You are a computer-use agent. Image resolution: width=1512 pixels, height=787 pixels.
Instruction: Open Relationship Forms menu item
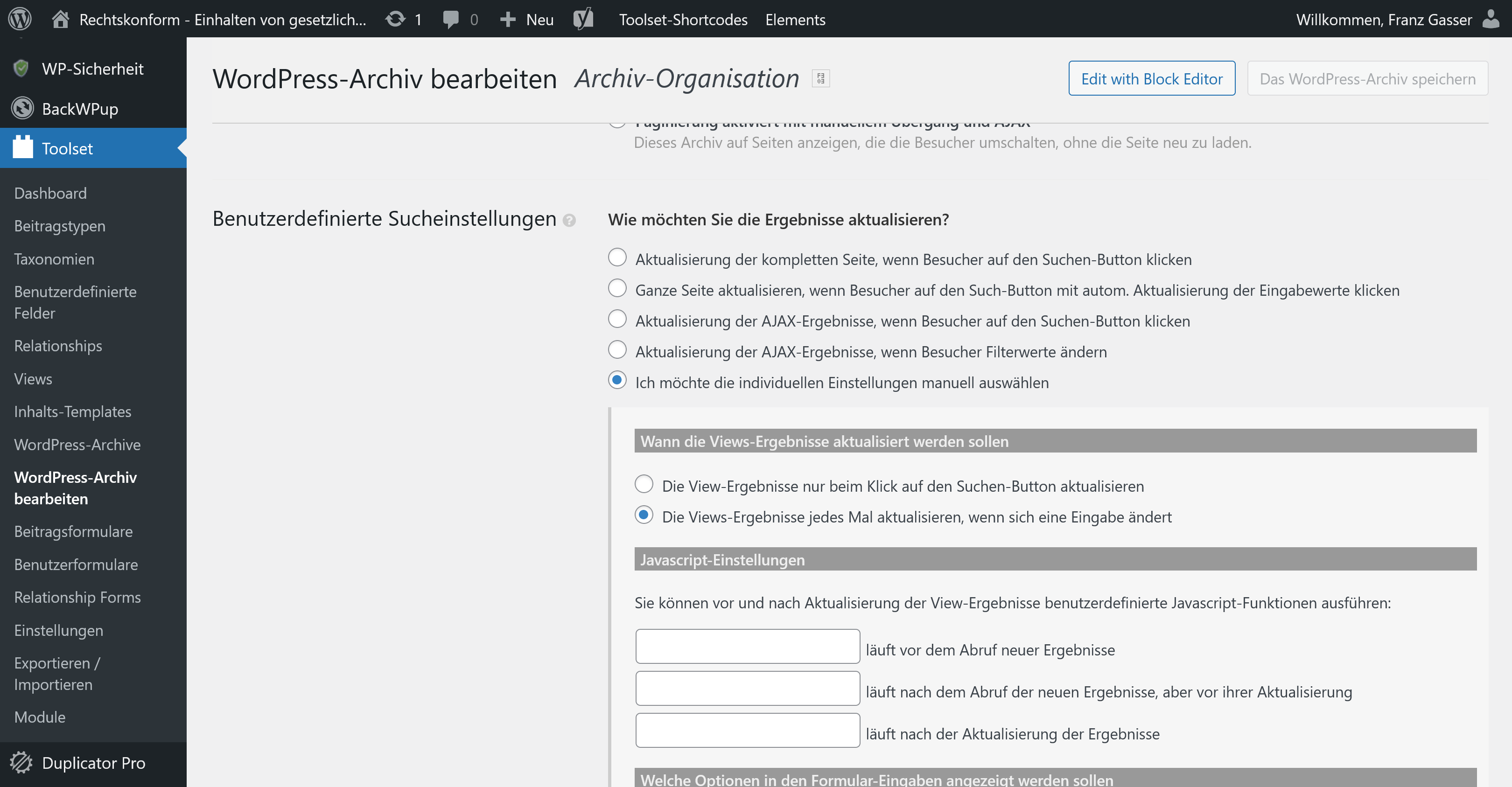pyautogui.click(x=77, y=597)
